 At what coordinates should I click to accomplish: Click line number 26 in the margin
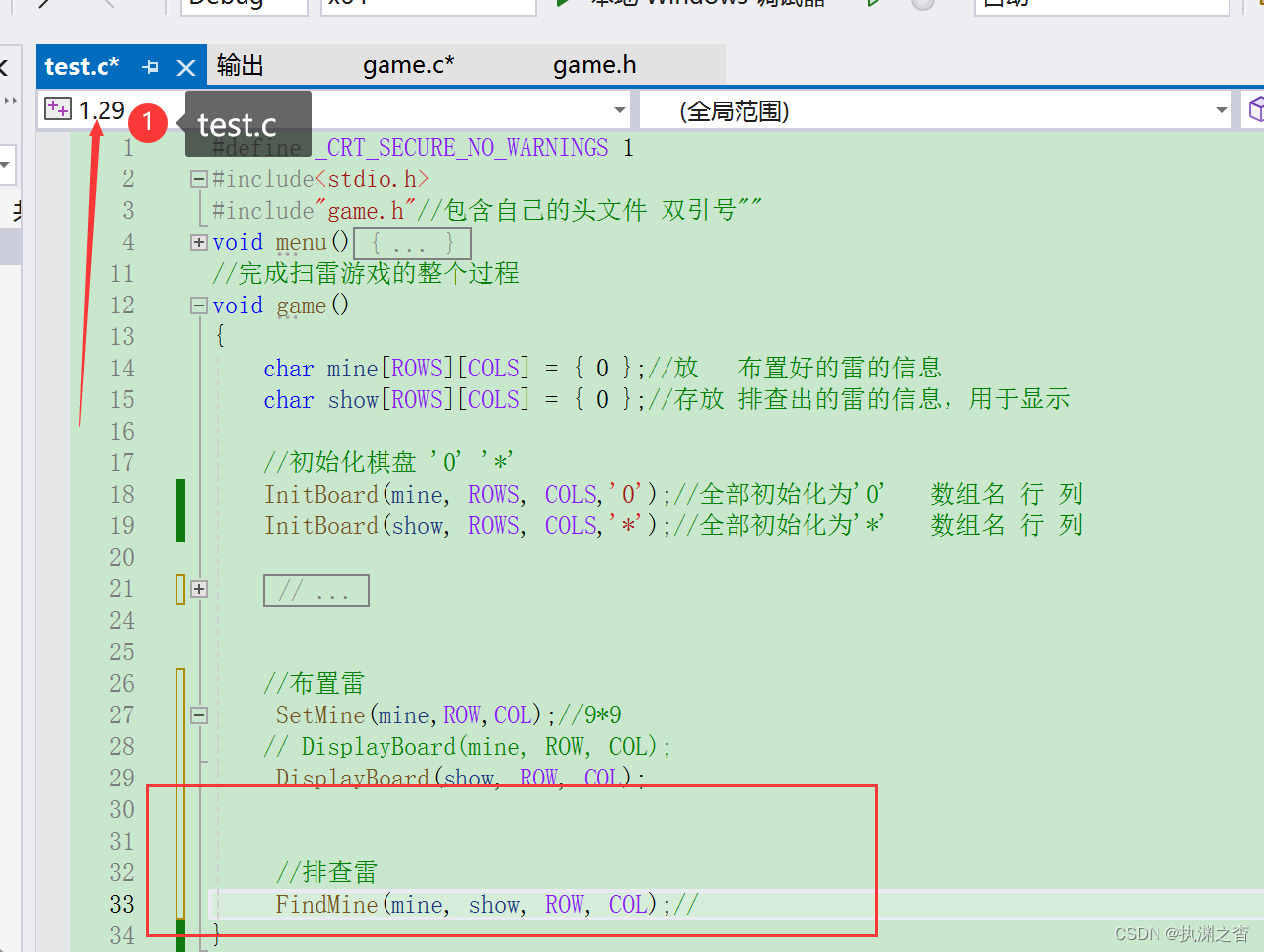click(122, 684)
